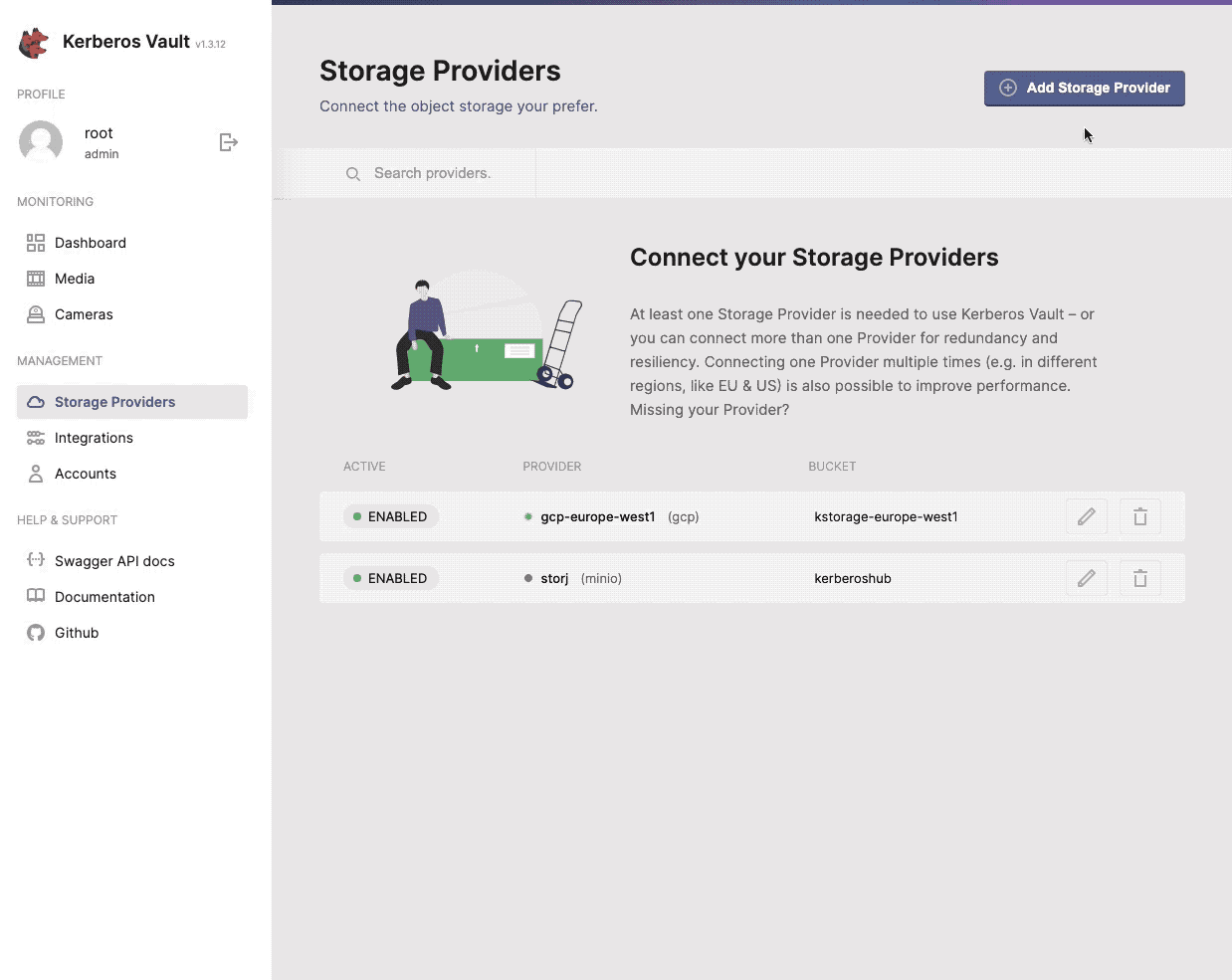Click the Github icon in sidebar
This screenshot has width=1232, height=980.
tap(36, 632)
